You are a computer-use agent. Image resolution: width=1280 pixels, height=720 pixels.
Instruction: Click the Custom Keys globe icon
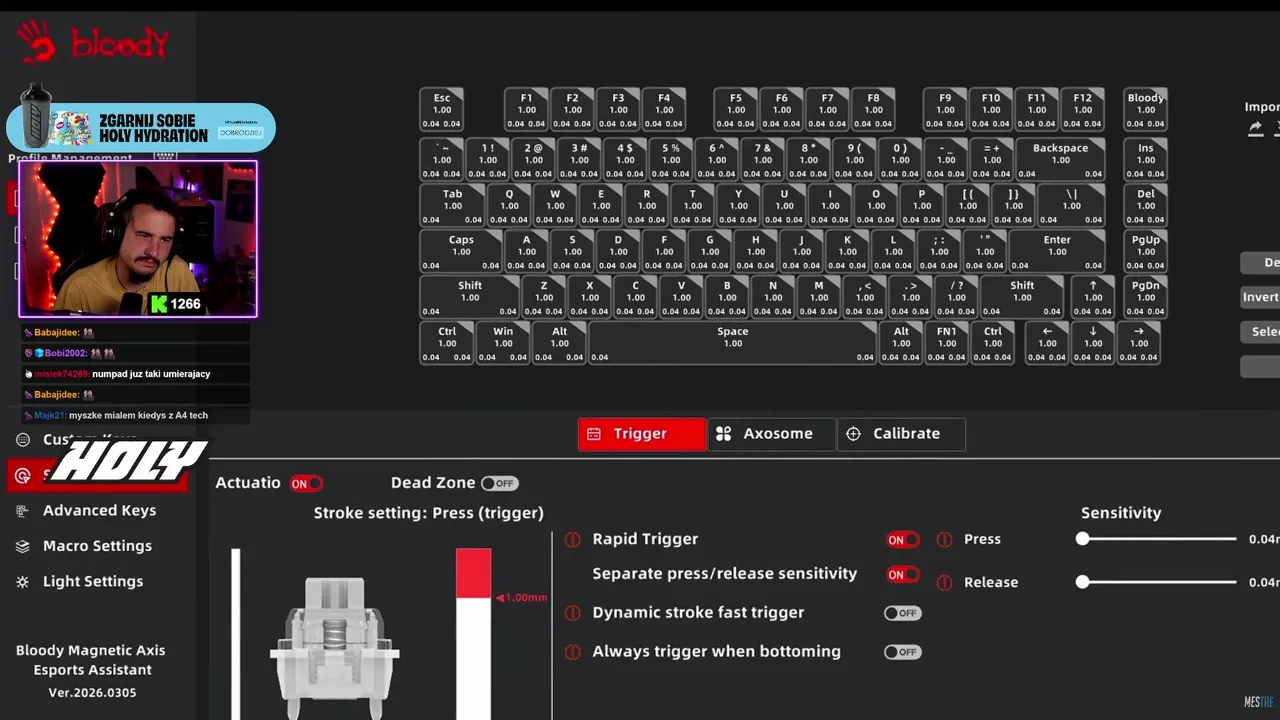coord(23,440)
